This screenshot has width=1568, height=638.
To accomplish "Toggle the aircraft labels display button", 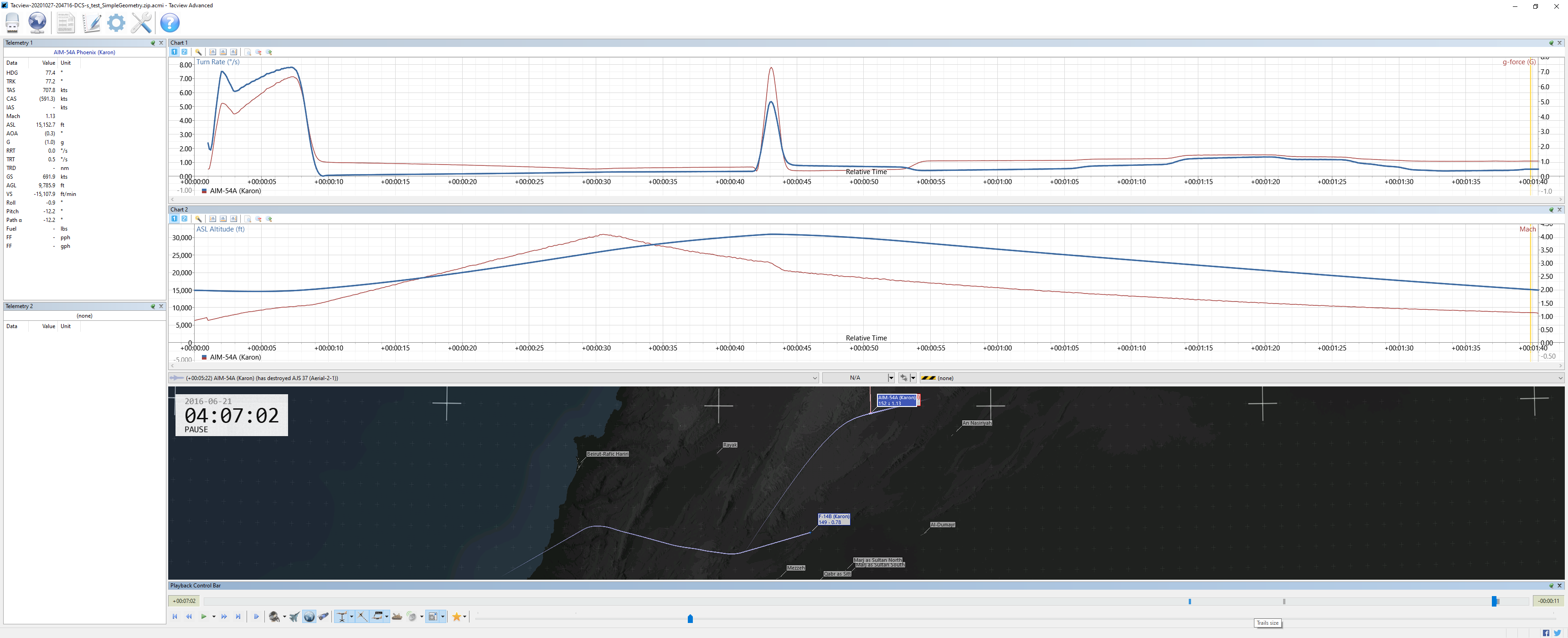I will pos(377,617).
